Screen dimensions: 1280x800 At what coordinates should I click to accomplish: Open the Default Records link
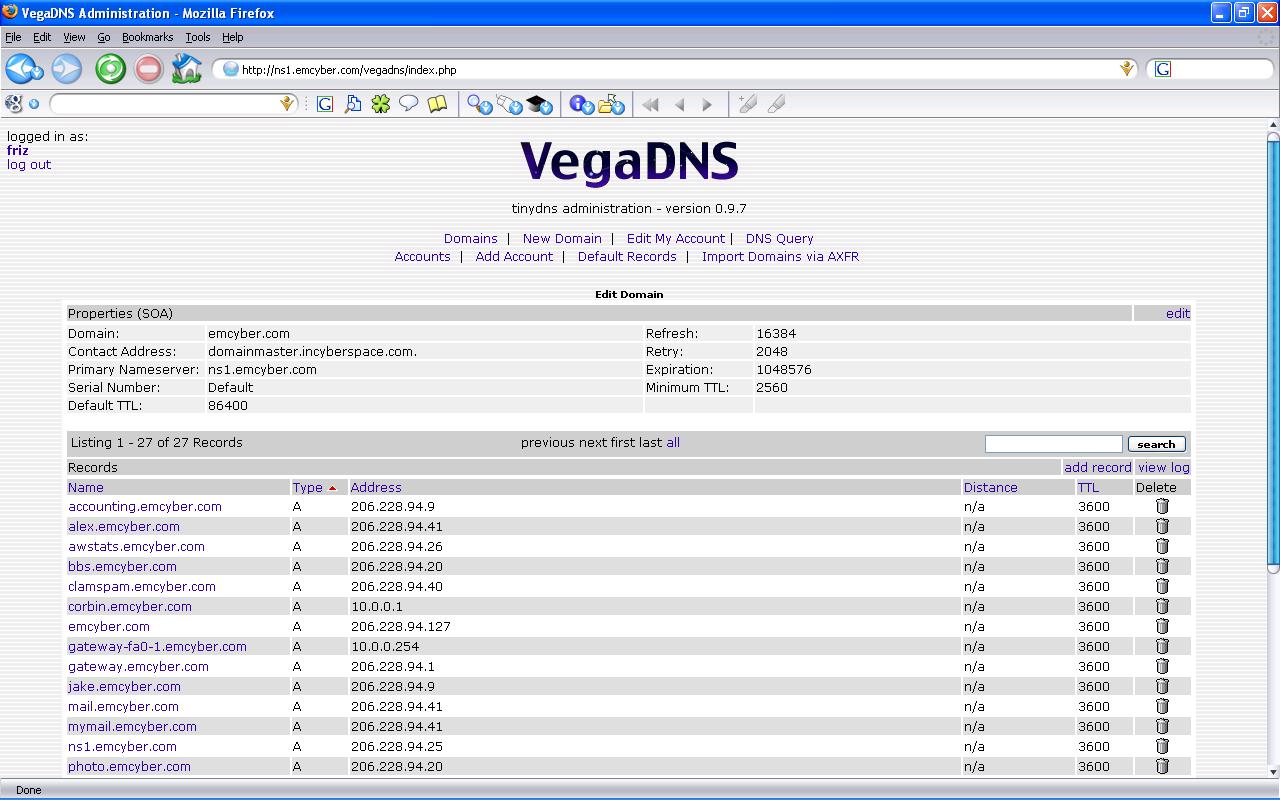pos(627,256)
